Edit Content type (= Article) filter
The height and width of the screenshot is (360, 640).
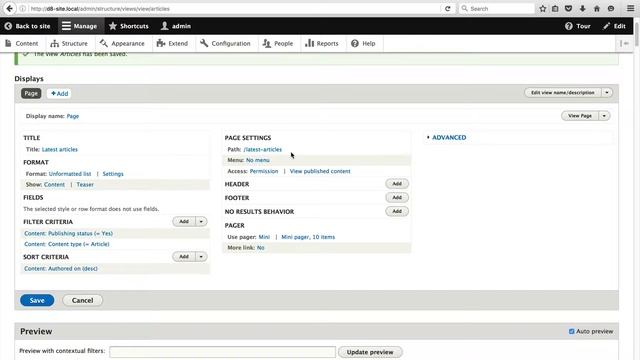pyautogui.click(x=67, y=244)
